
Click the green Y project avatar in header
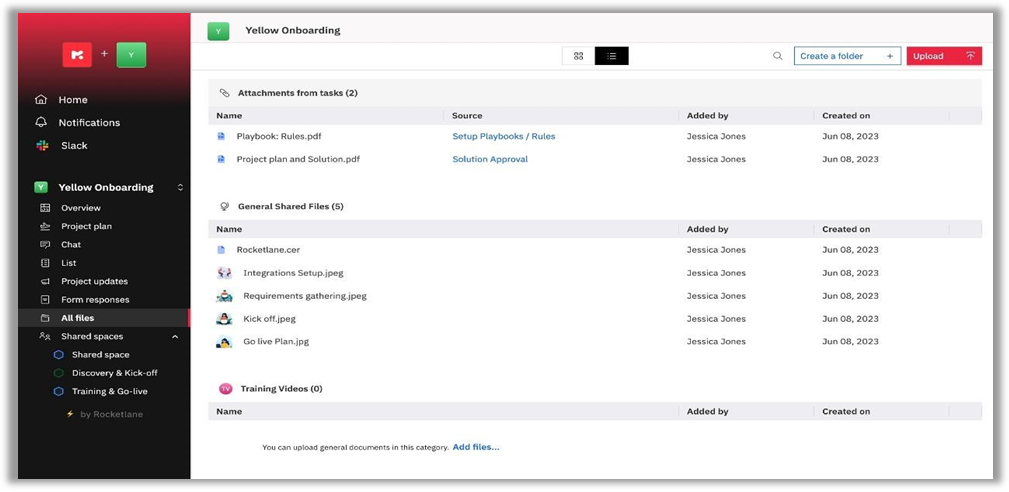[218, 31]
